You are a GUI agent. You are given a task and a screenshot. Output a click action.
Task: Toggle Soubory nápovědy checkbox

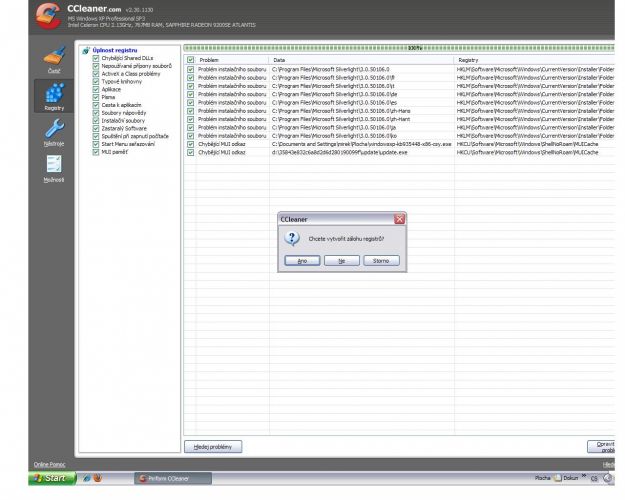96,113
